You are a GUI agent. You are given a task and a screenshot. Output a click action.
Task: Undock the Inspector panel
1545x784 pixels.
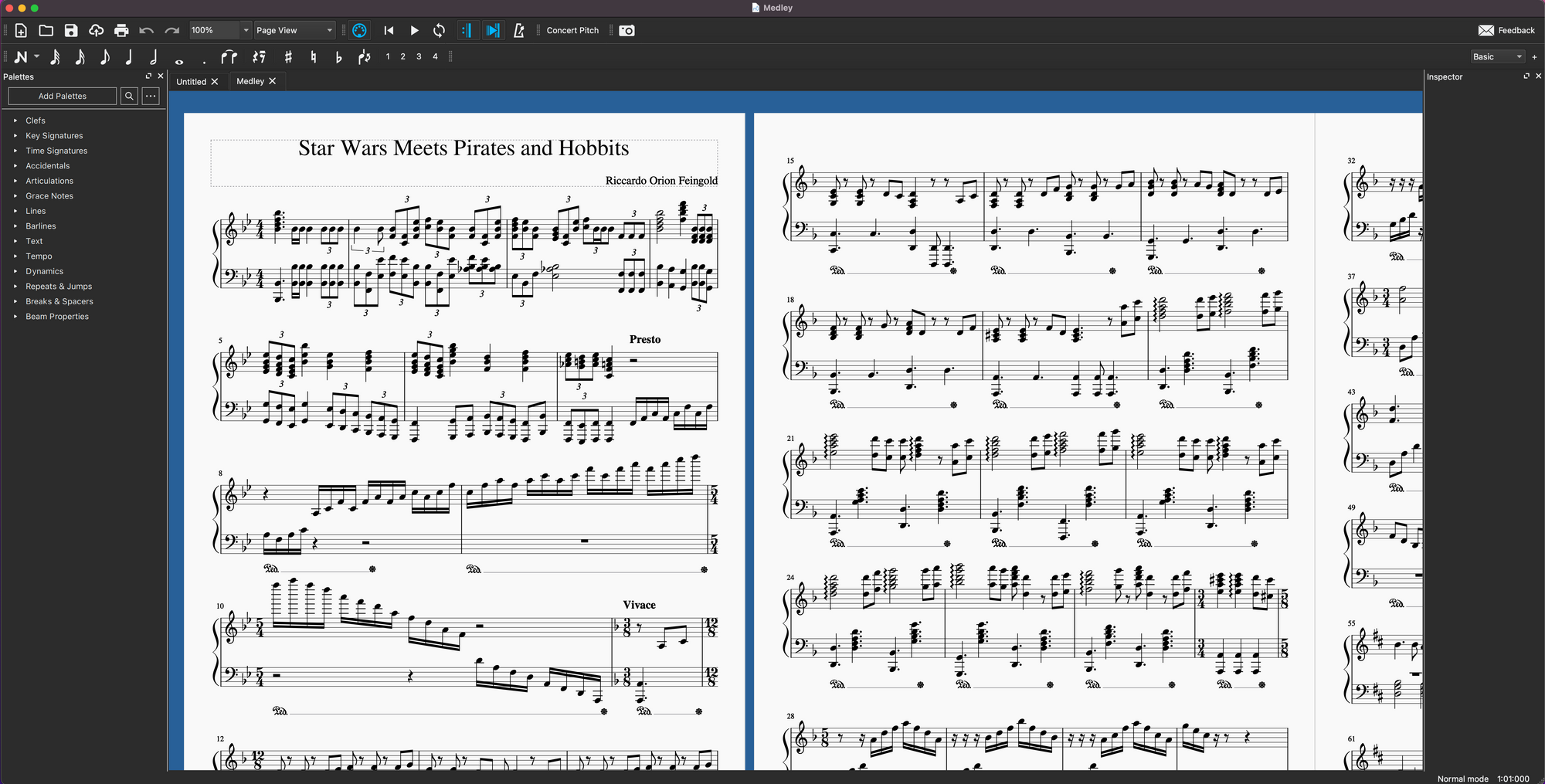click(1526, 76)
